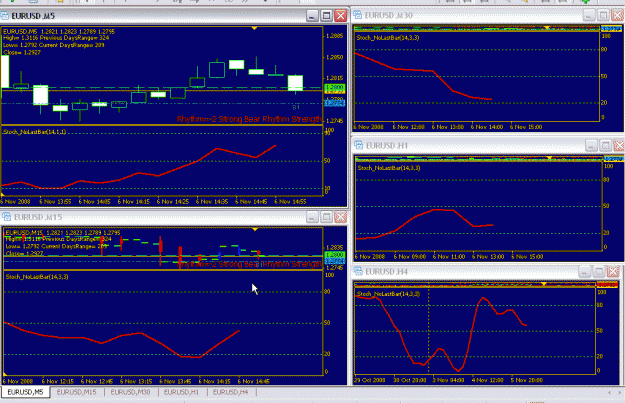
Task: Click the M5 chart shift yellow triangle marker
Action: [x=254, y=28]
